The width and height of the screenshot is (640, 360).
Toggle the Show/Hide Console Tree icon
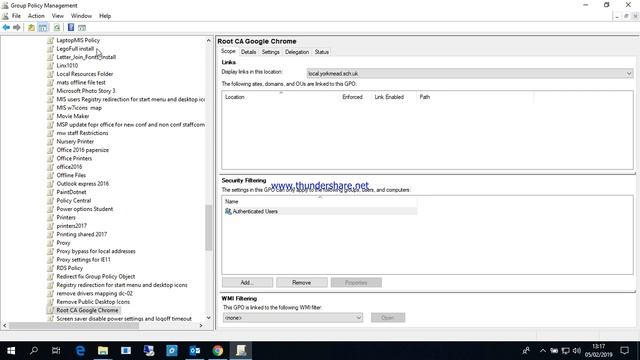click(42, 27)
